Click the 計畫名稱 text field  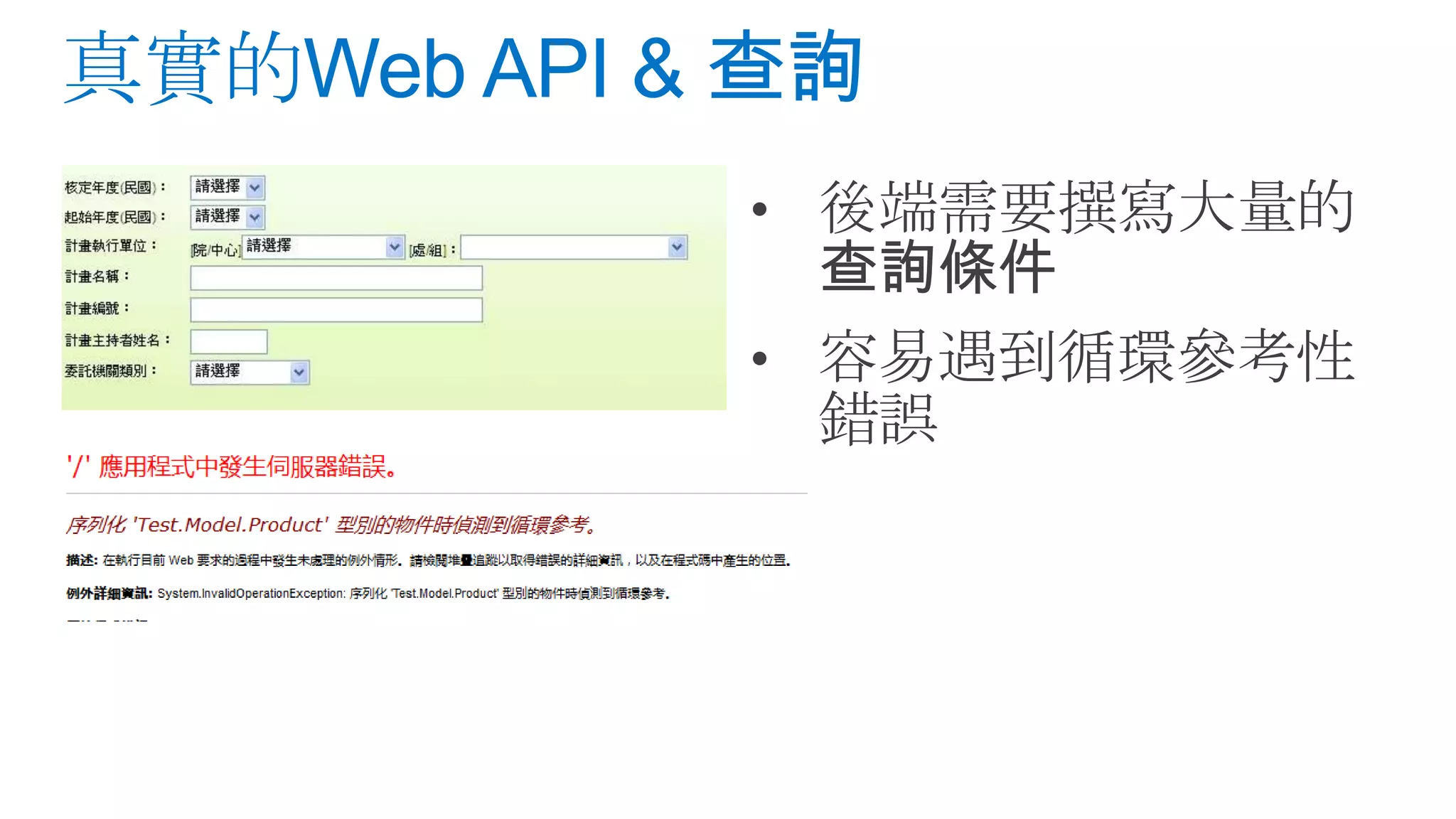click(336, 278)
